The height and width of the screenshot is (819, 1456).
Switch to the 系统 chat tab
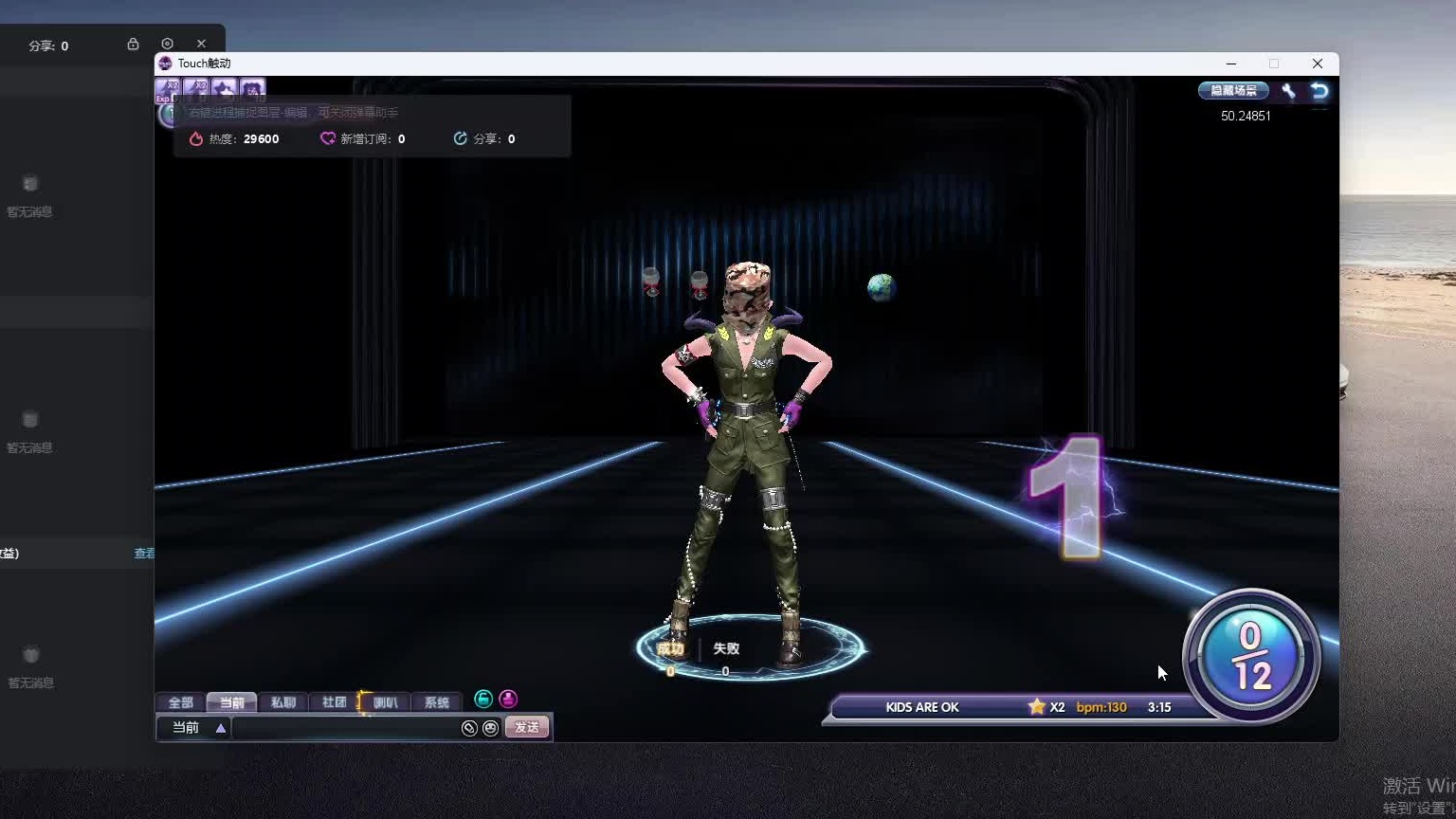click(436, 702)
